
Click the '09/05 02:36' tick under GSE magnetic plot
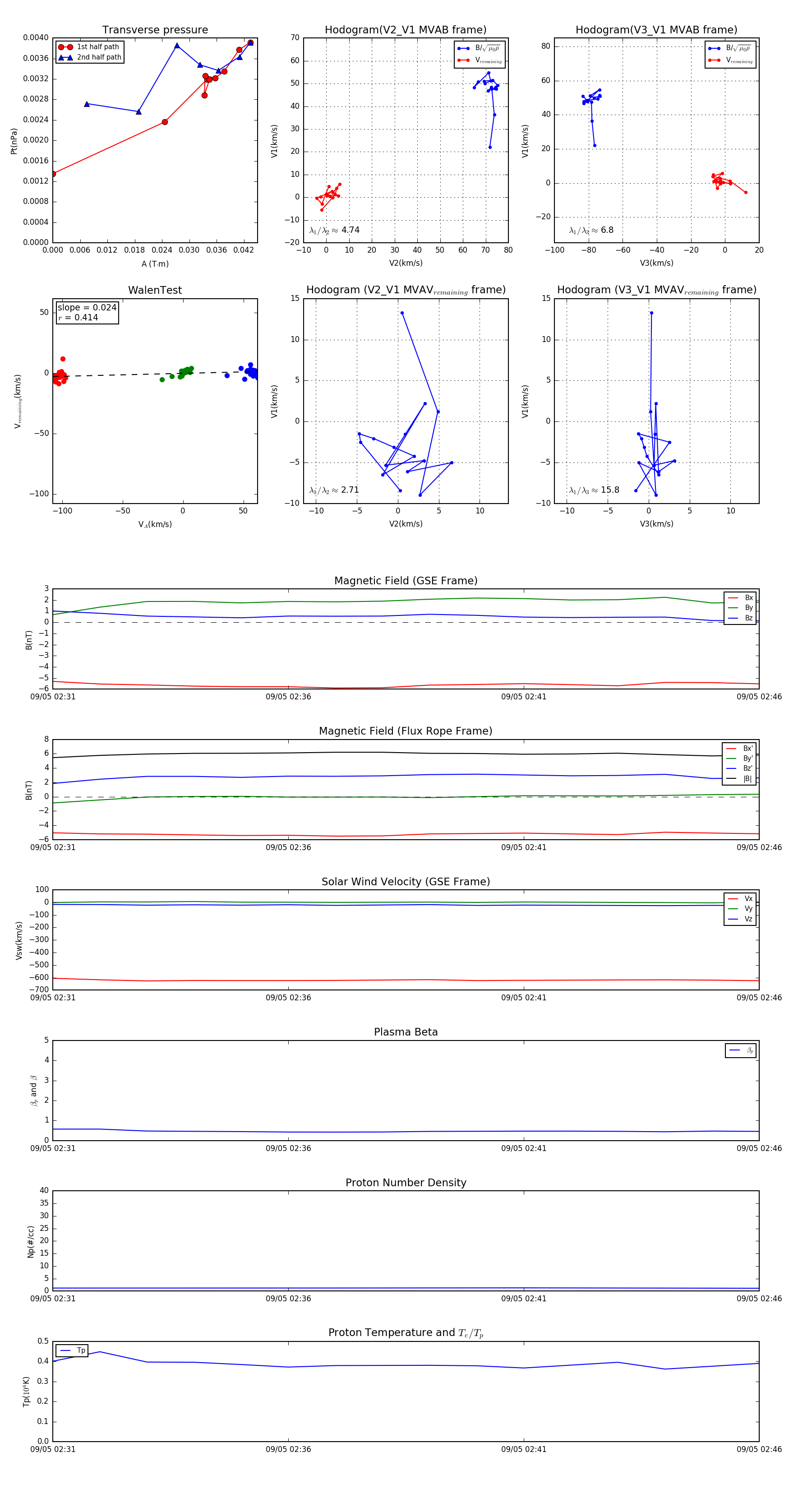pos(288,697)
